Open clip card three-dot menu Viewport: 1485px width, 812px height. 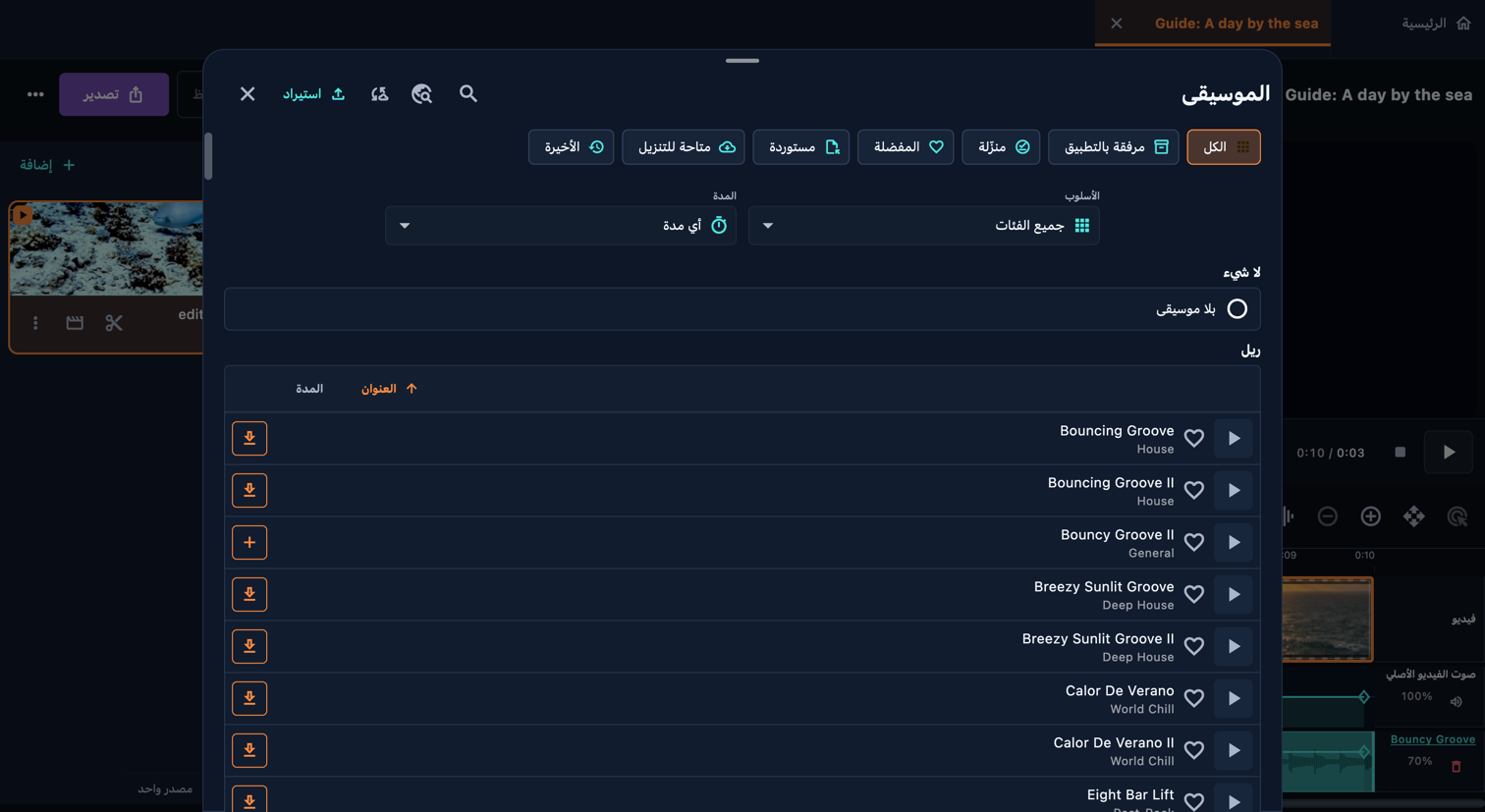35,323
